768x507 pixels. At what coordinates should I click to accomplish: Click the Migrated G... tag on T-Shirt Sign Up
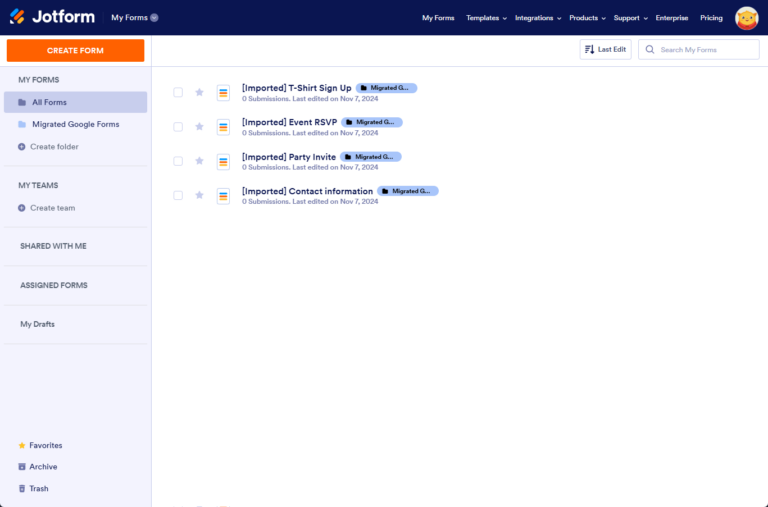[x=386, y=88]
